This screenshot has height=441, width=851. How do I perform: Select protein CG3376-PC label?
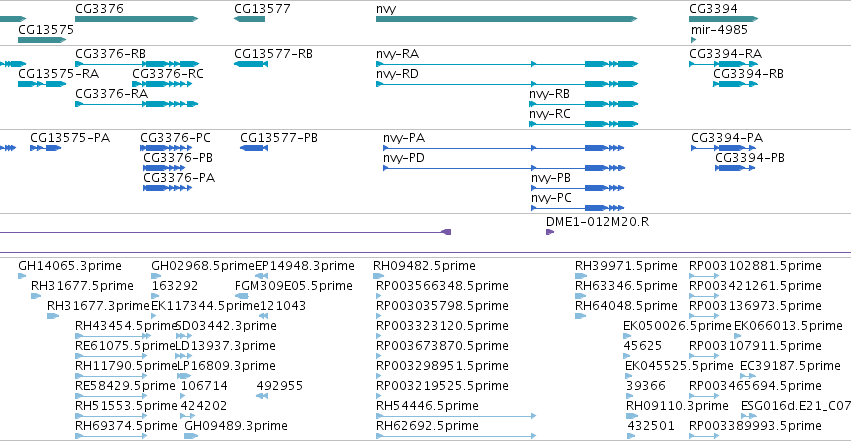click(x=175, y=138)
